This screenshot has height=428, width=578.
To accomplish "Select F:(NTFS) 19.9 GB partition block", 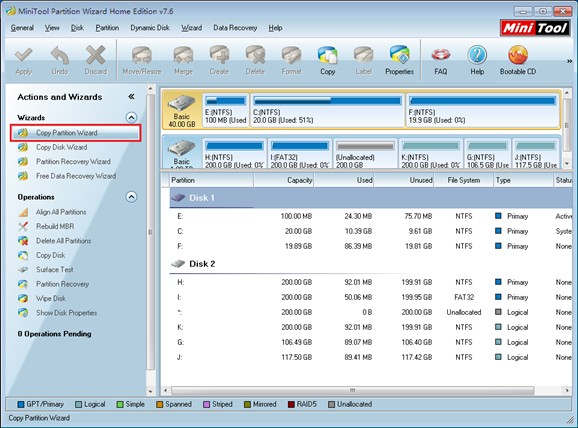I will [483, 110].
